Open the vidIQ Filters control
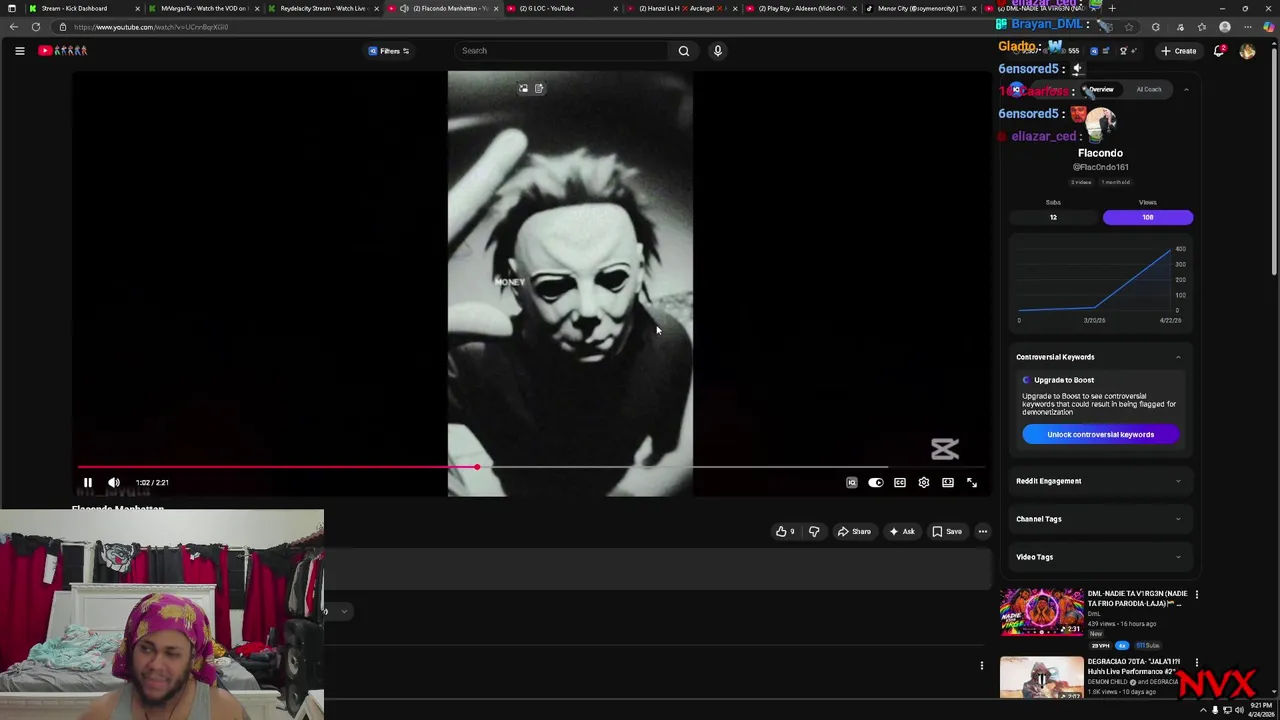 pyautogui.click(x=389, y=51)
